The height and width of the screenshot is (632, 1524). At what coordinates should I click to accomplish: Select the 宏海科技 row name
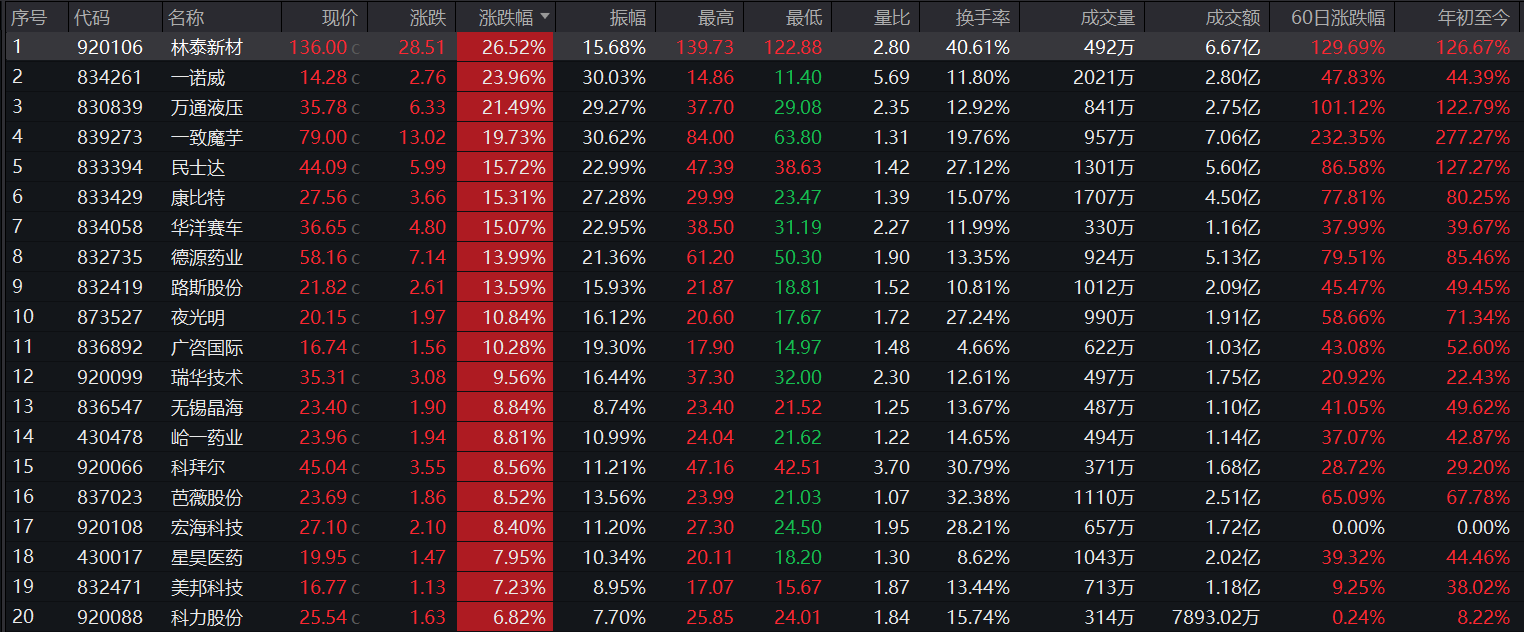(207, 527)
